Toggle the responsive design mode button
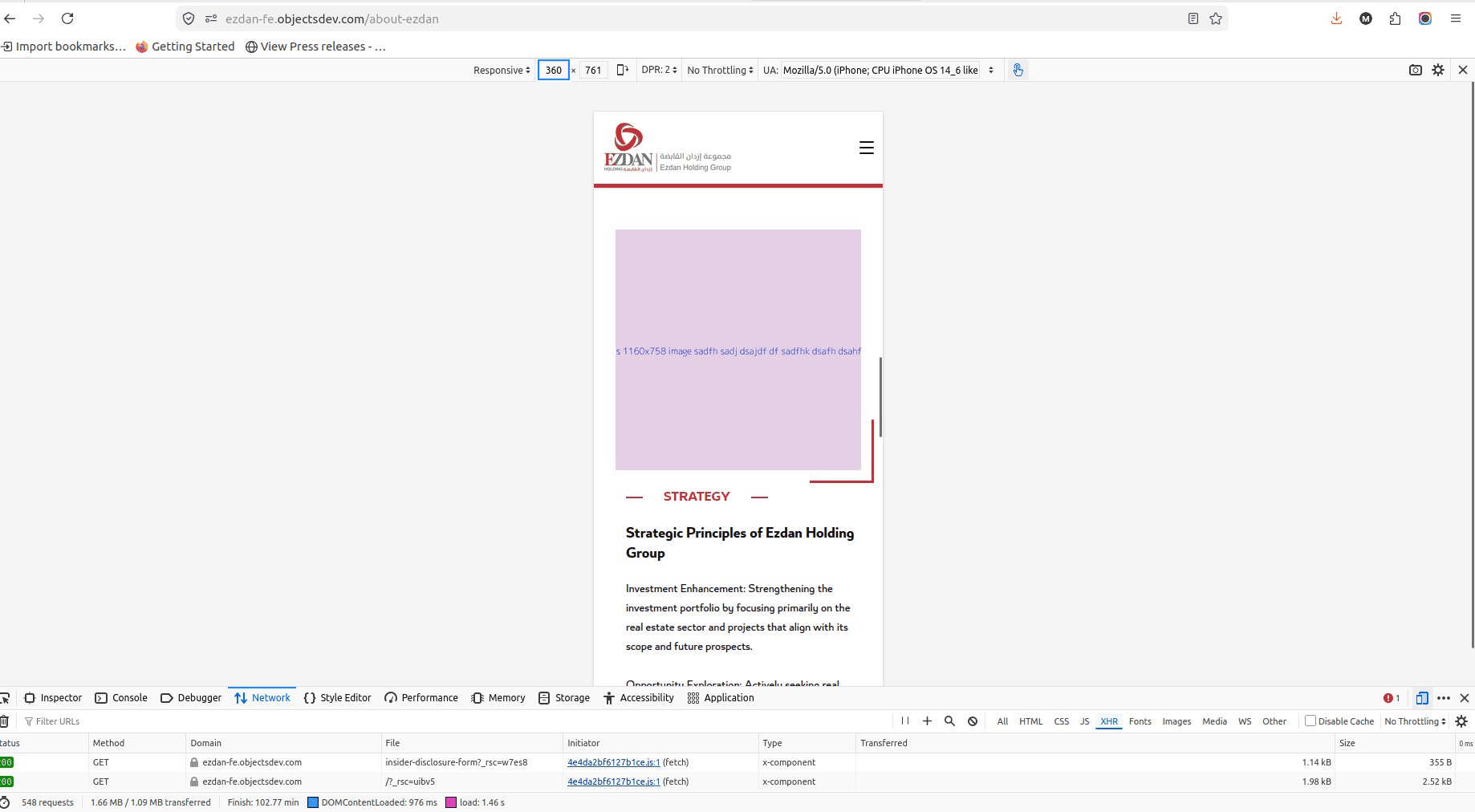1475x812 pixels. click(1422, 698)
